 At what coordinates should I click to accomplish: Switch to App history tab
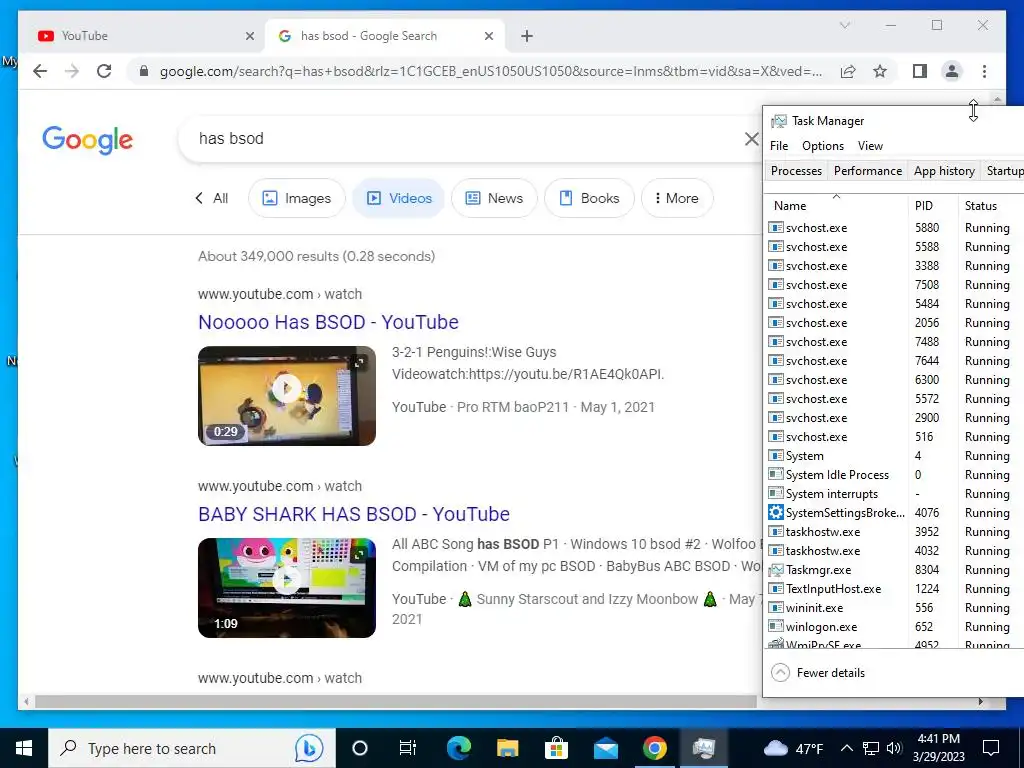[944, 170]
